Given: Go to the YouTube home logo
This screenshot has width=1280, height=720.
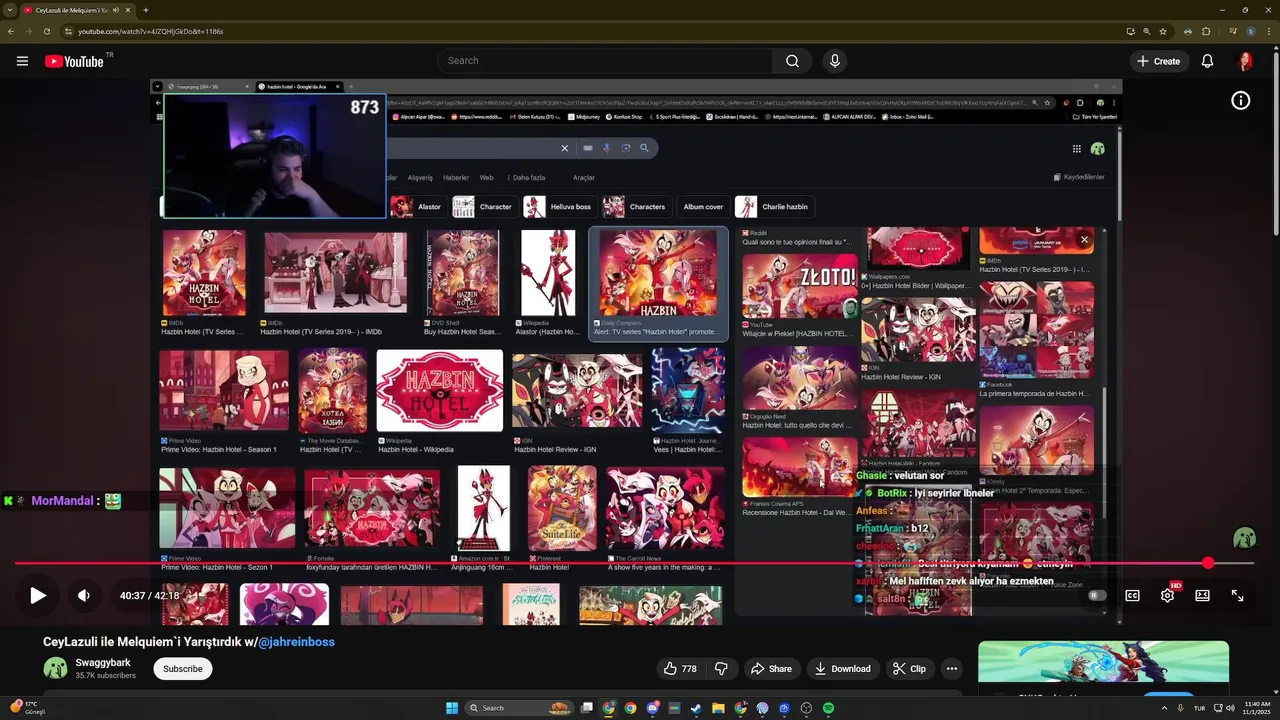Looking at the screenshot, I should pos(74,61).
